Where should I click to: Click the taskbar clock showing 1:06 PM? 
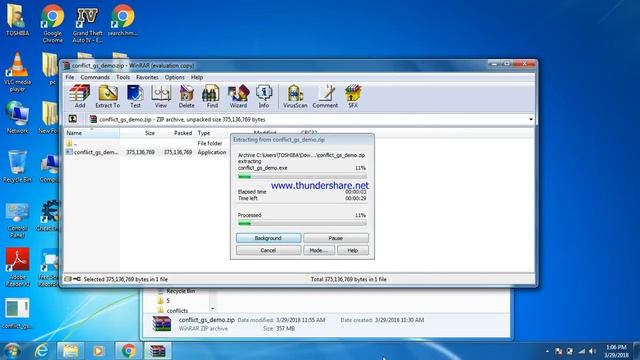click(x=617, y=351)
